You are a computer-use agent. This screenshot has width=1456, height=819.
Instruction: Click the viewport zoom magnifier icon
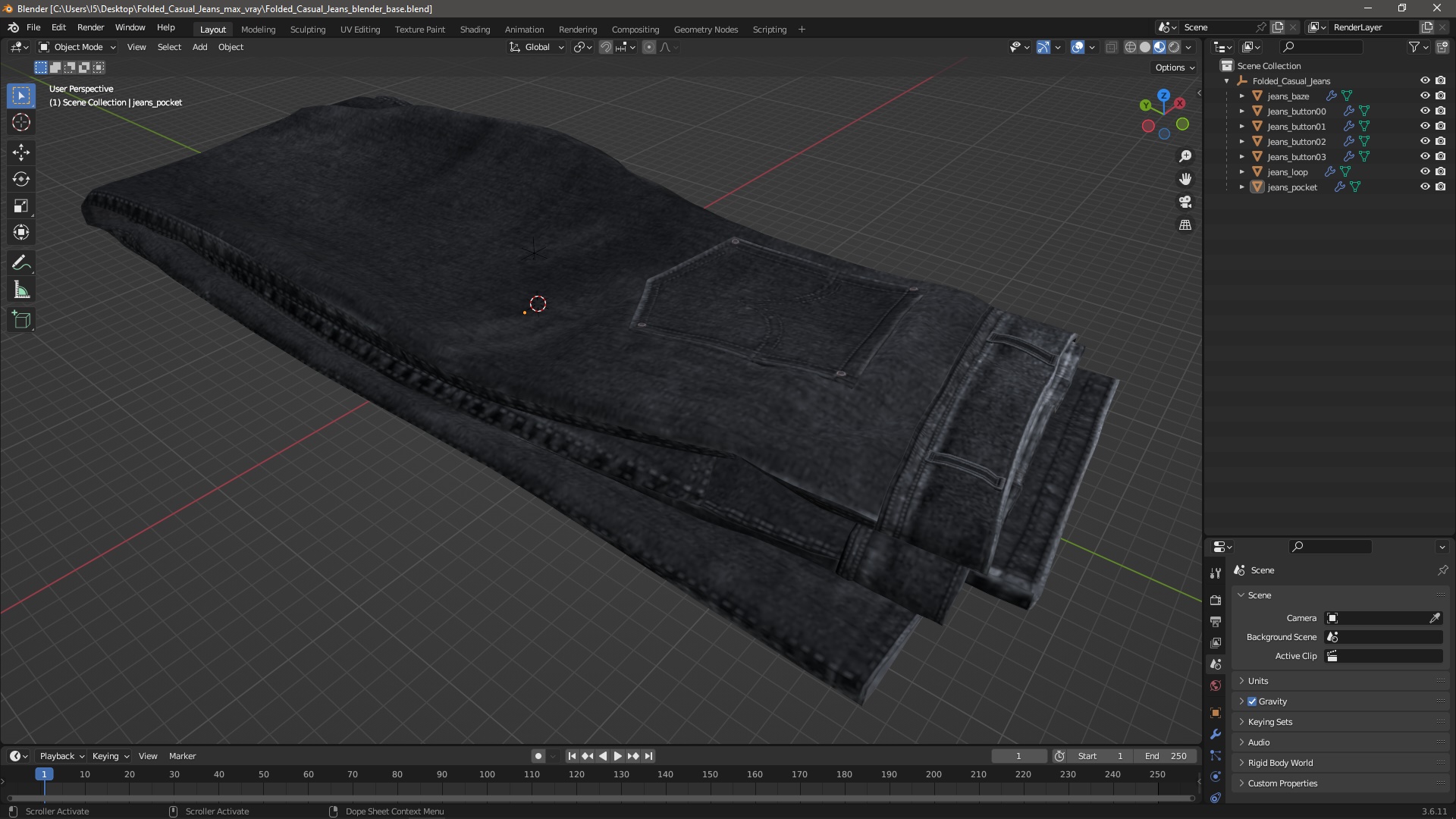pos(1185,156)
